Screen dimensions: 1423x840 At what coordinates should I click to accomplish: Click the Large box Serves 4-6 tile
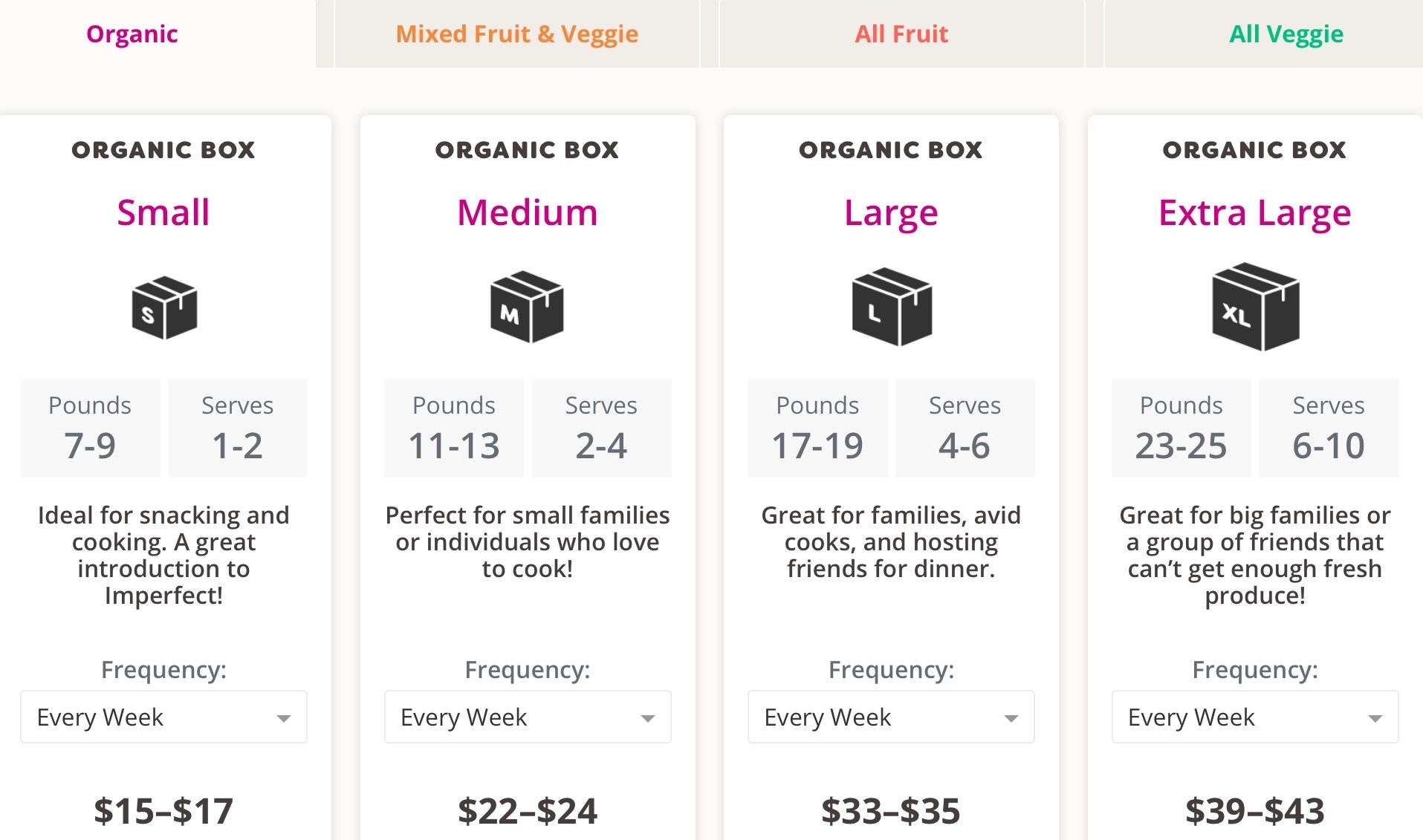[x=965, y=429]
